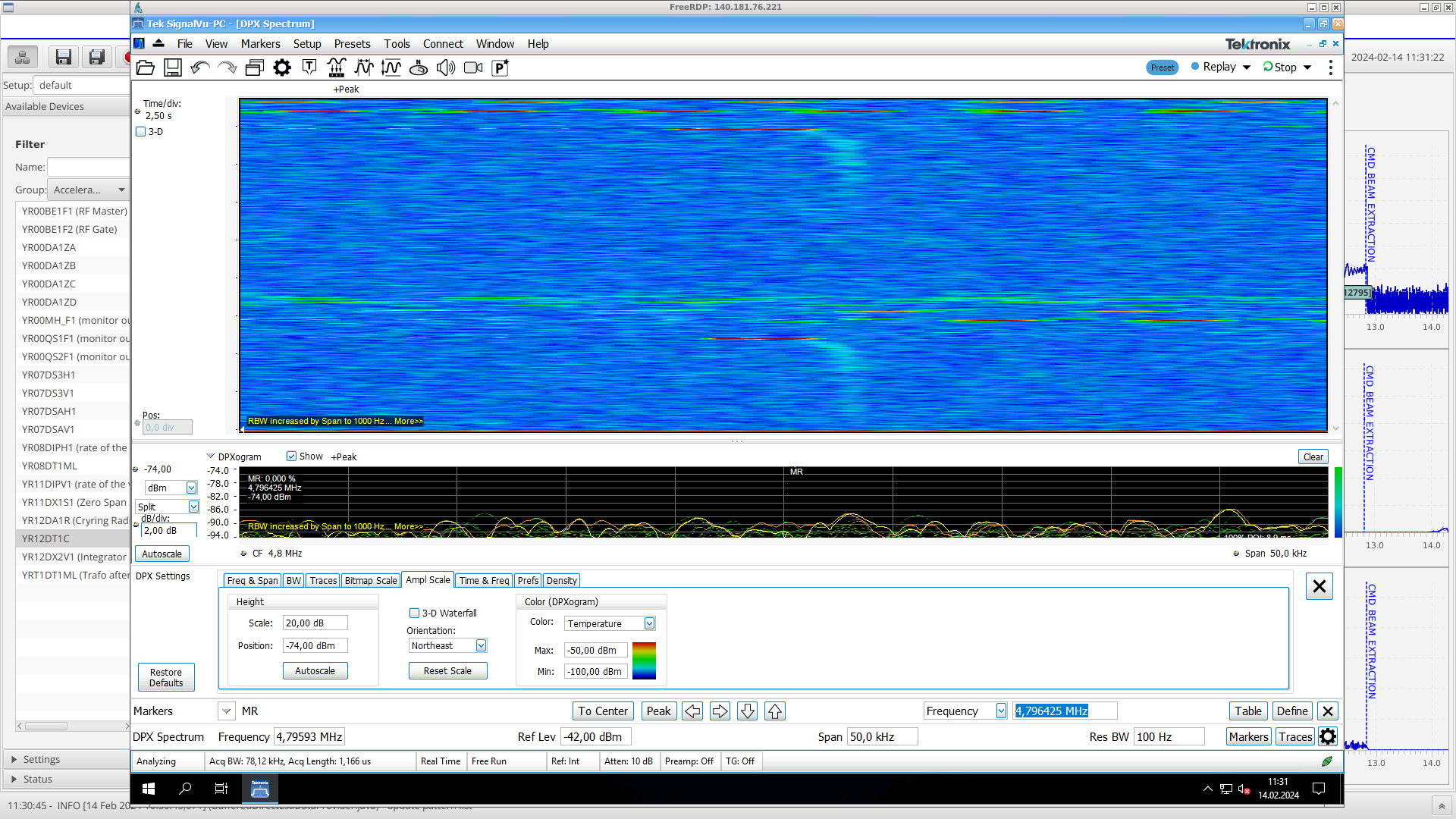This screenshot has height=819, width=1456.
Task: Switch to the Freq & Span tab
Action: pos(253,581)
